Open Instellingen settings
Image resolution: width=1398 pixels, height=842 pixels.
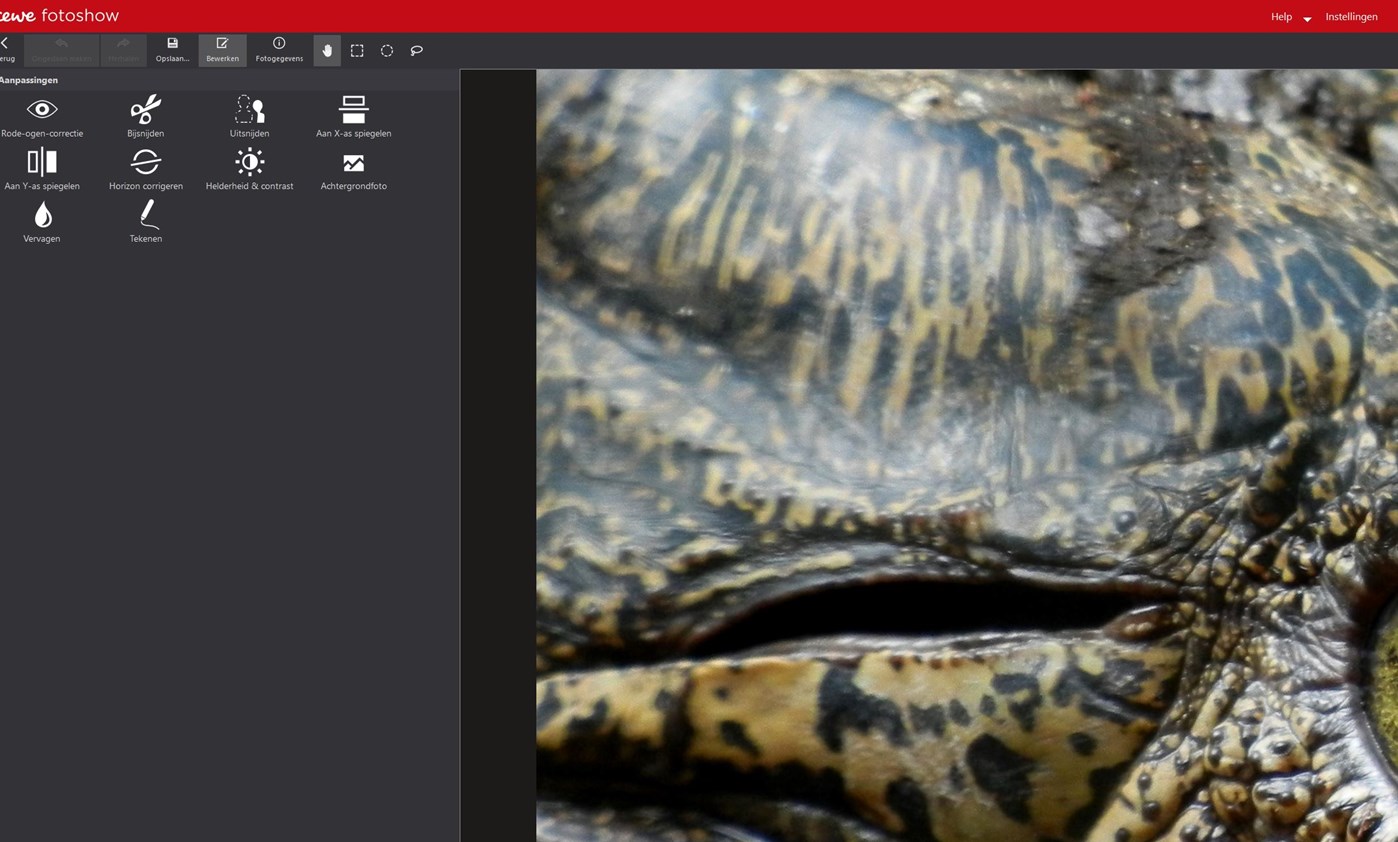pos(1351,17)
